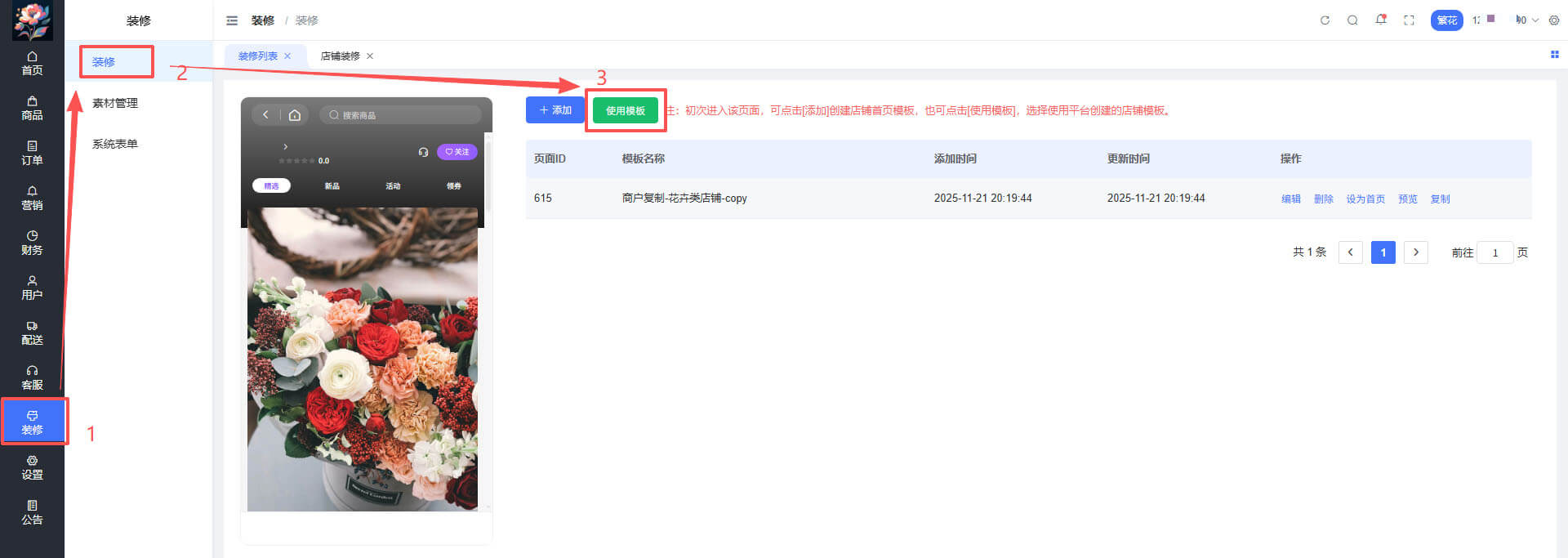Select 领券 tab in phone preview

click(454, 186)
